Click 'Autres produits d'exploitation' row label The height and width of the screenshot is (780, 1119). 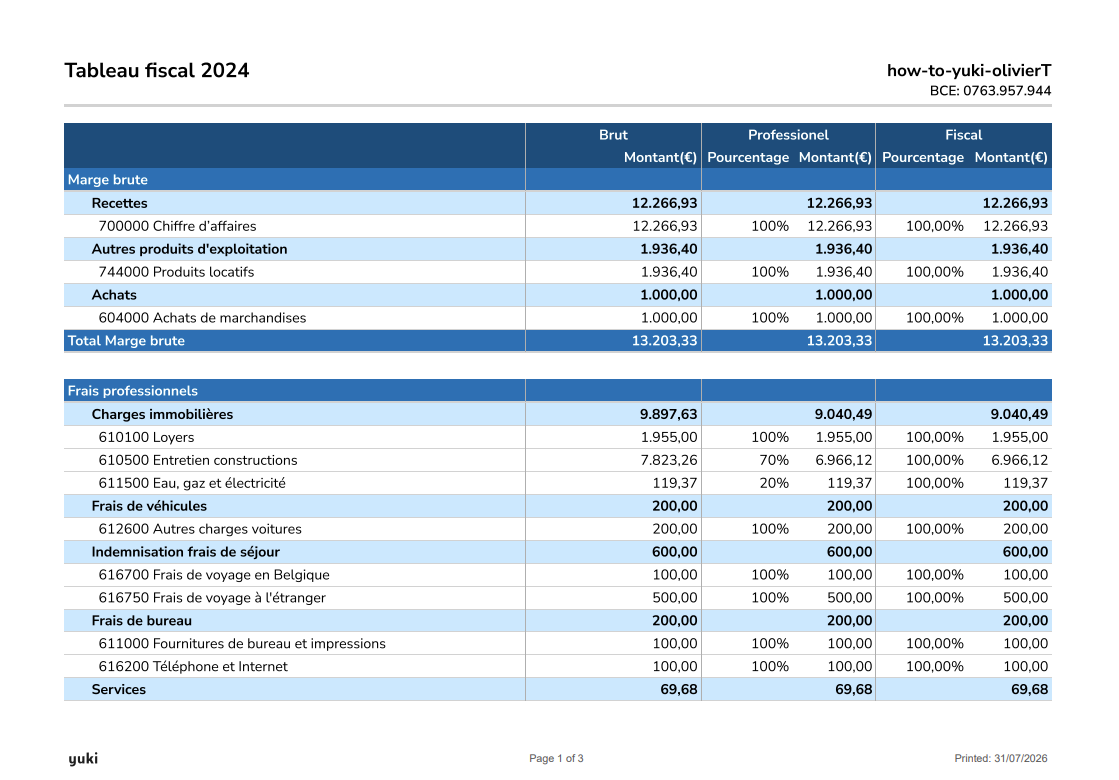point(189,249)
